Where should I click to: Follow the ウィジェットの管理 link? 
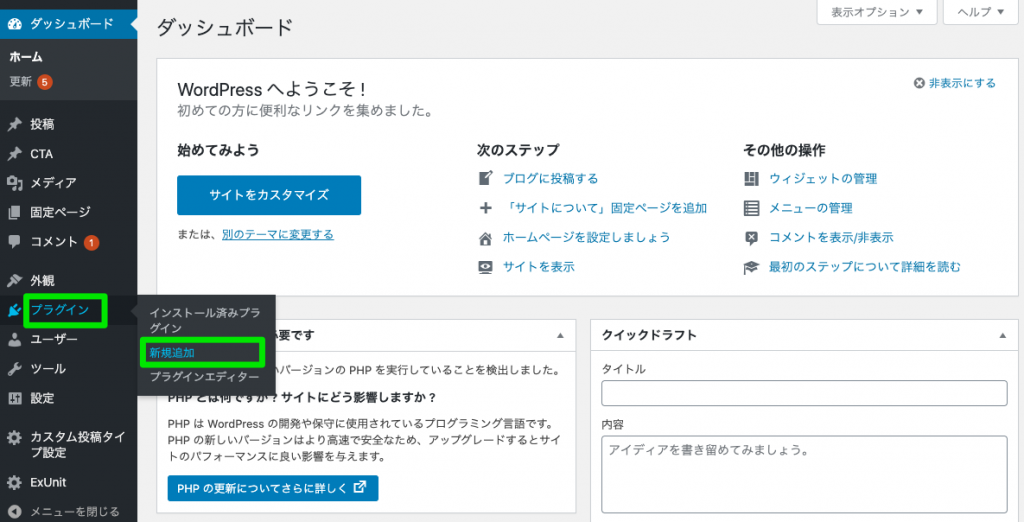pos(823,178)
